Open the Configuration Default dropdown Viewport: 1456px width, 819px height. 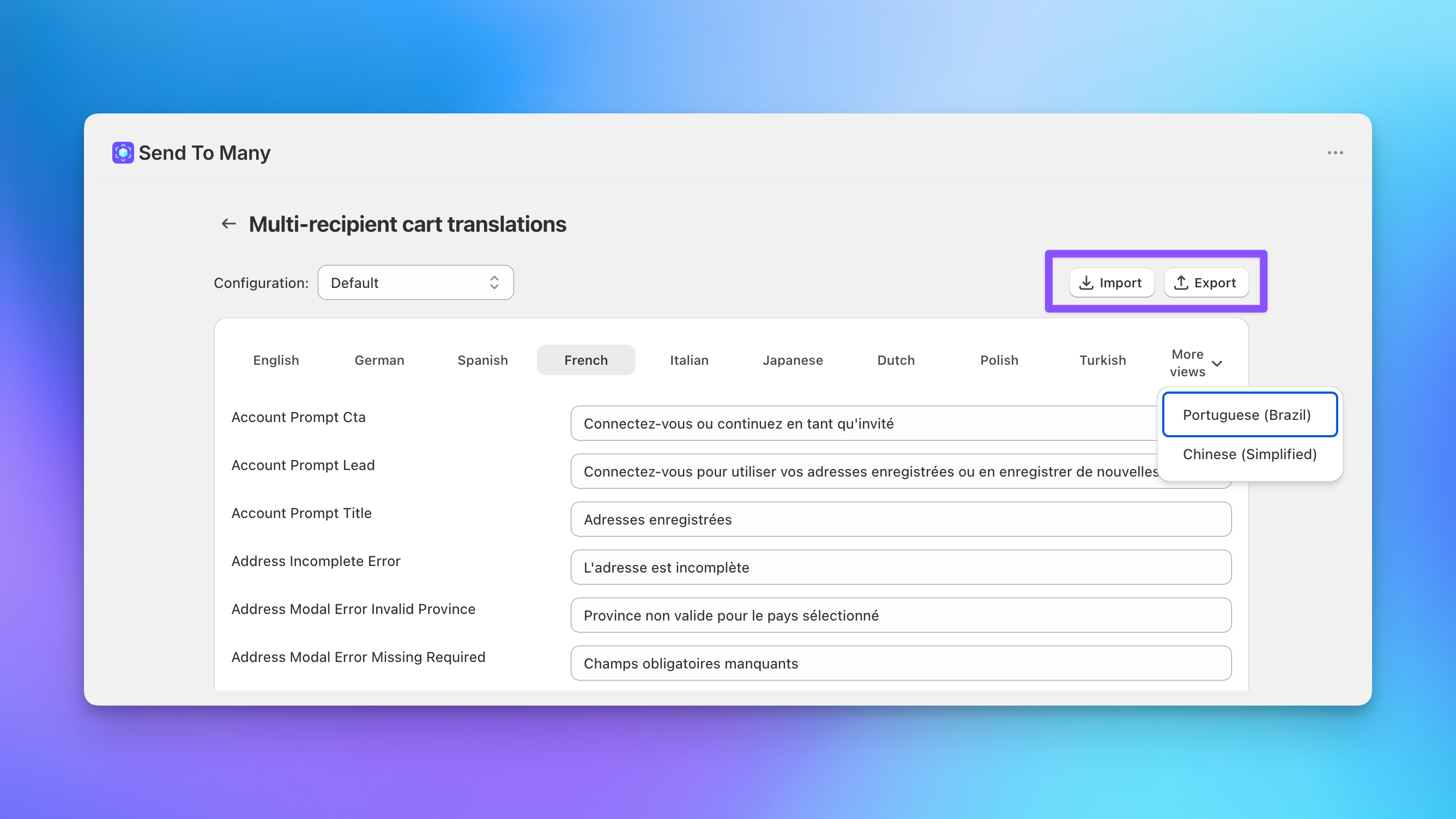click(x=415, y=282)
